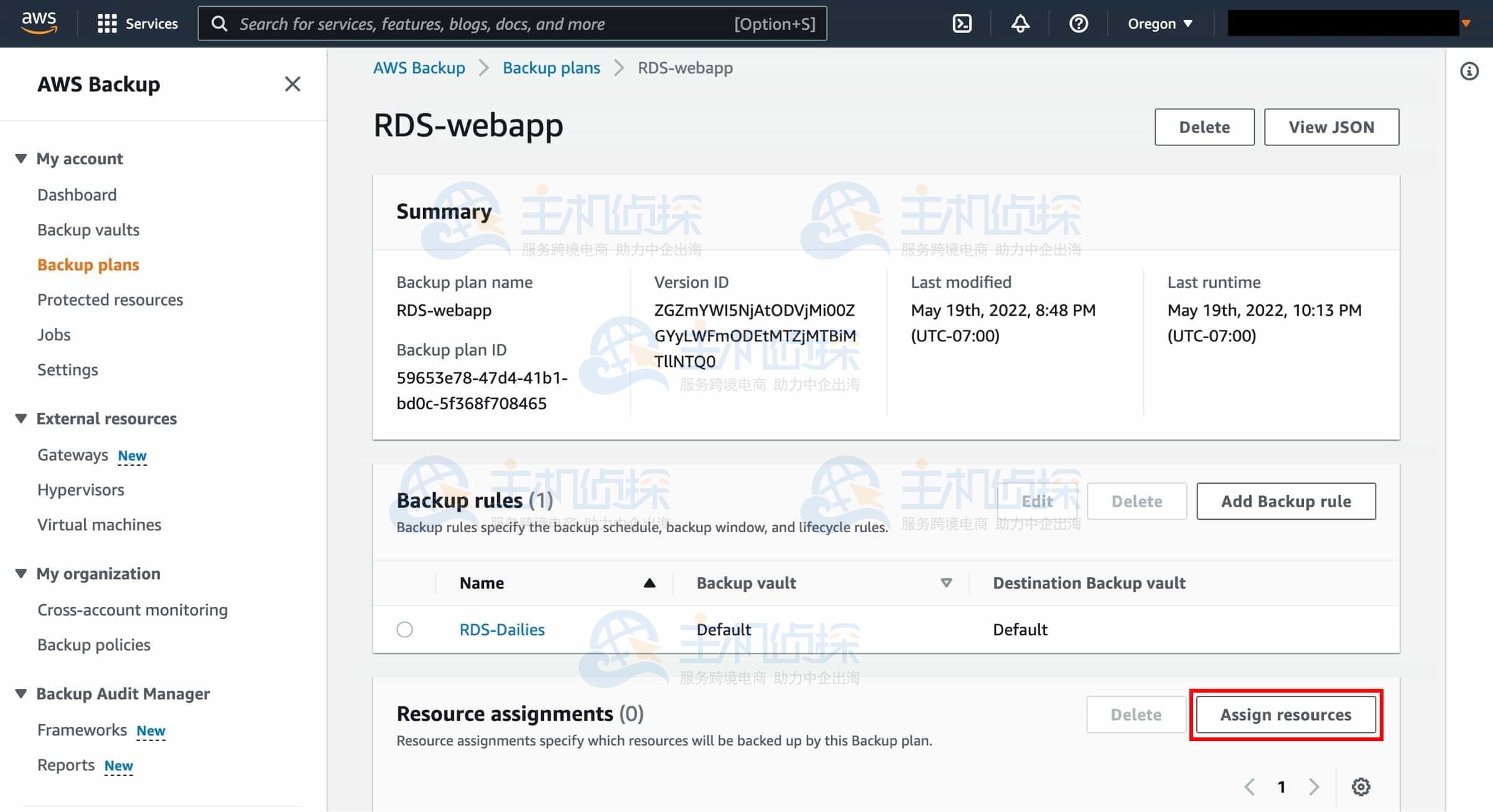This screenshot has height=812, width=1493.
Task: Open resource assignments settings gear
Action: 1360,787
